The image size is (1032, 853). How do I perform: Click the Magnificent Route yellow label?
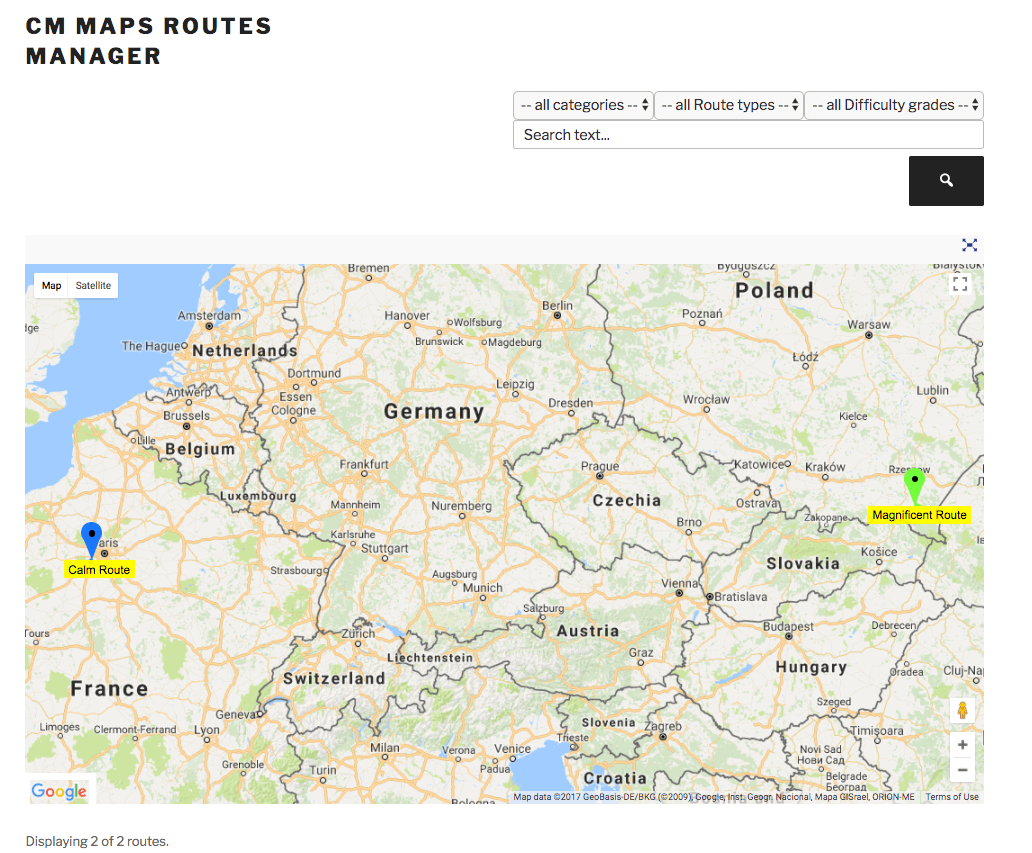click(919, 515)
